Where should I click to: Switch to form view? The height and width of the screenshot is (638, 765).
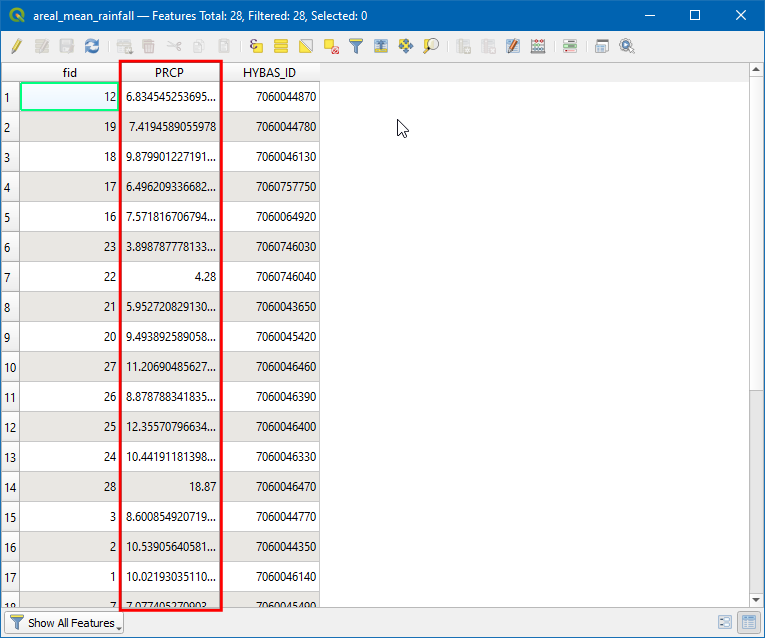pyautogui.click(x=725, y=622)
